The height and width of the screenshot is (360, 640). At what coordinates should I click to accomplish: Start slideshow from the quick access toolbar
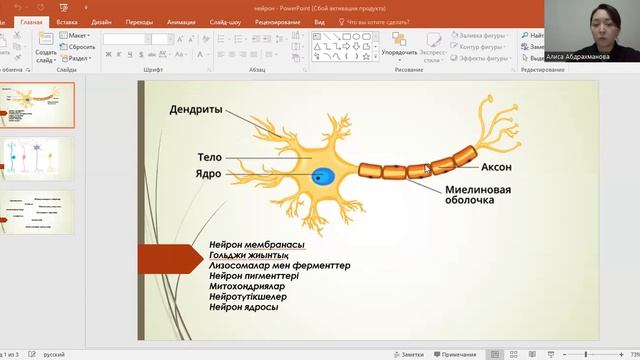point(63,7)
